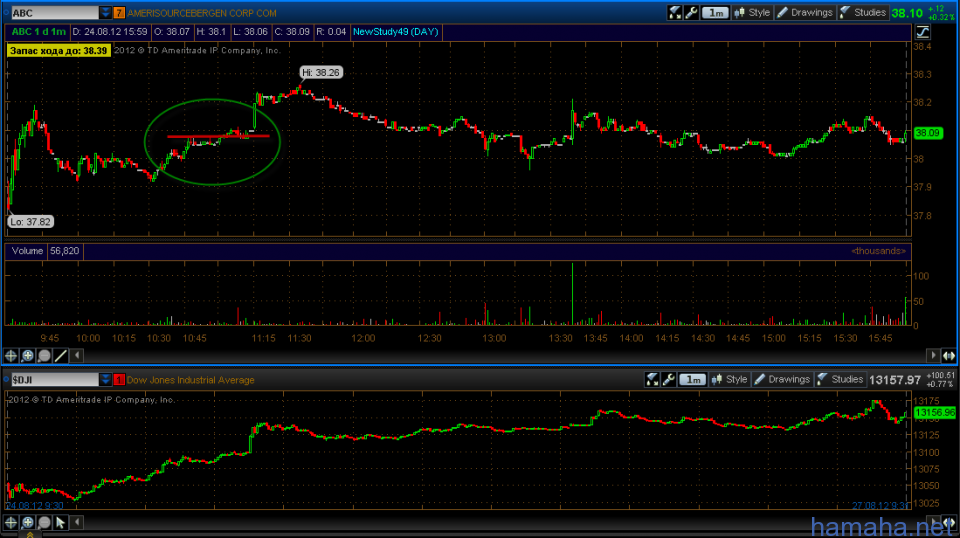Viewport: 960px width, 538px height.
Task: Click the red indicator icon beside $DJI symbol
Action: tap(120, 380)
